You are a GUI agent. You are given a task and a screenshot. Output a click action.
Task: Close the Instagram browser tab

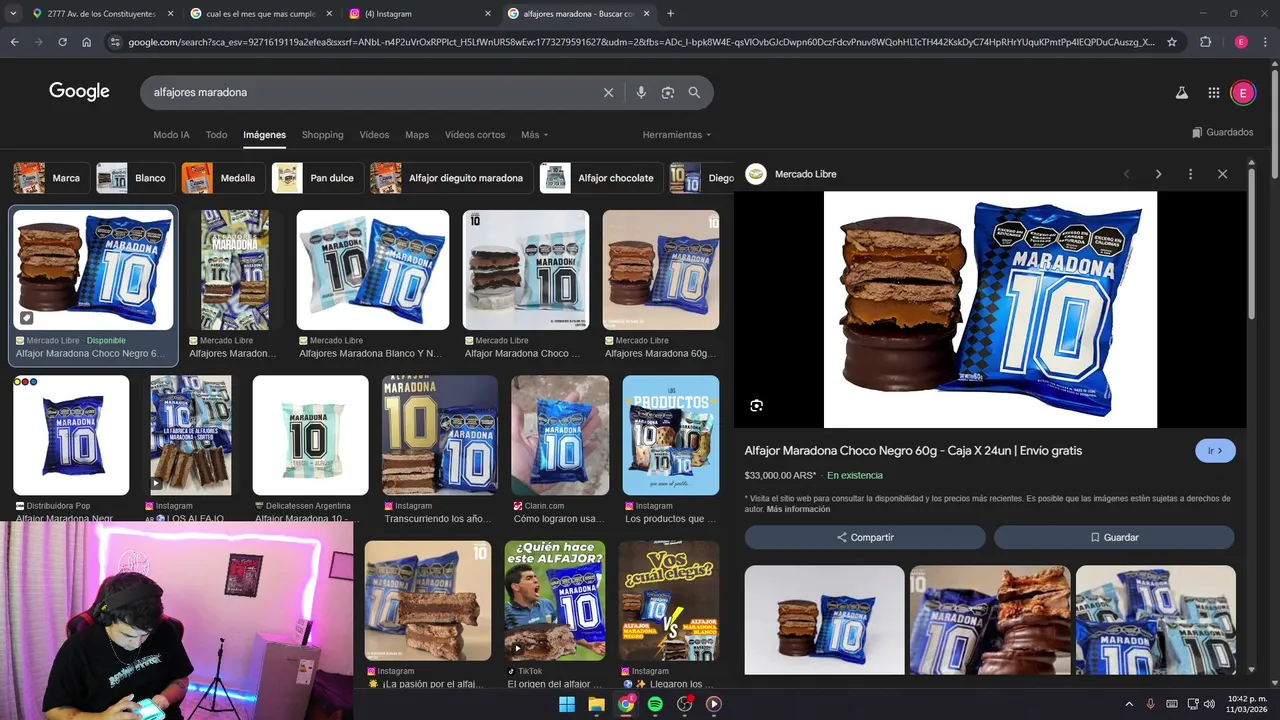pyautogui.click(x=488, y=14)
